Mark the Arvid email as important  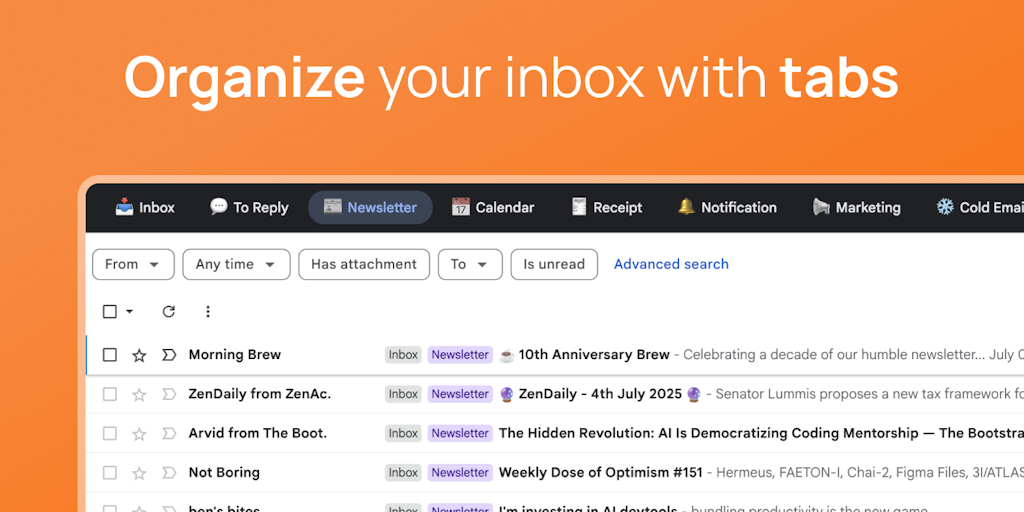pos(168,434)
